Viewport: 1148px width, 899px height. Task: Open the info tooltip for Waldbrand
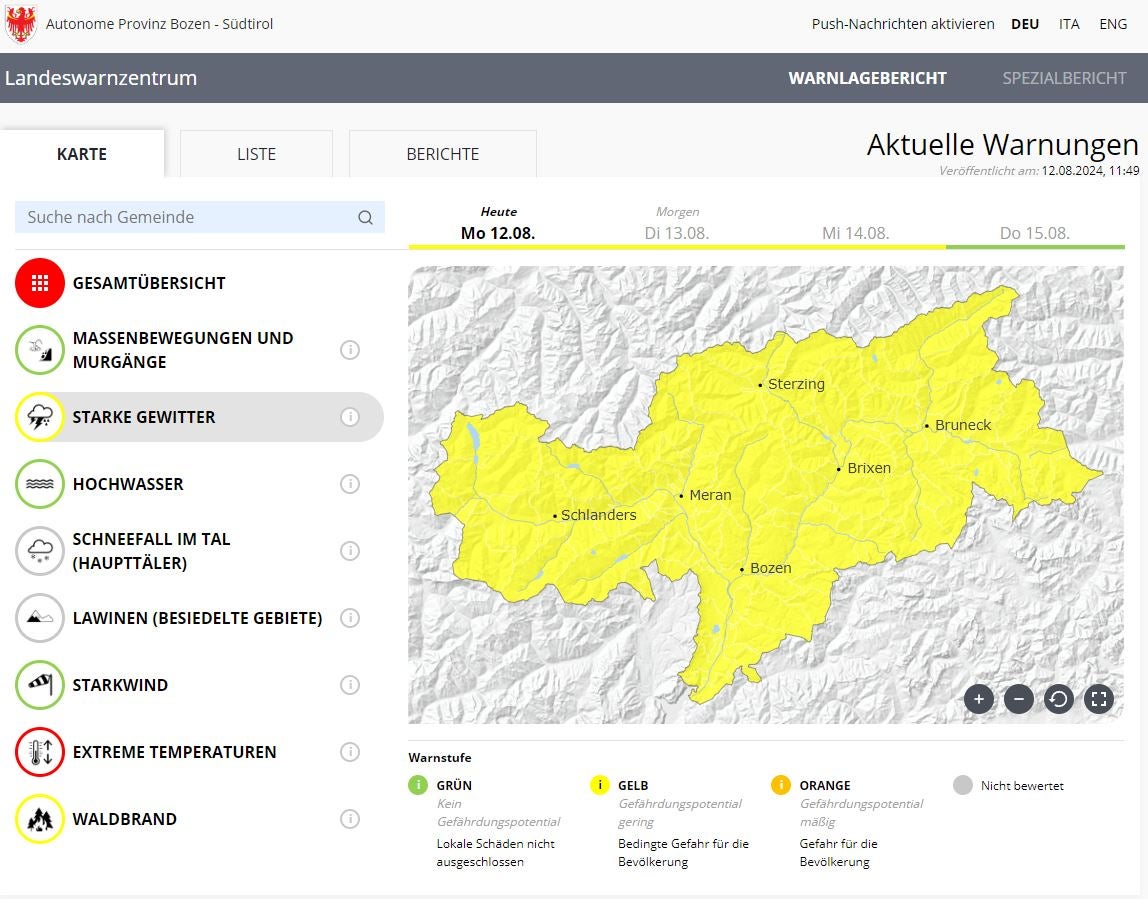tap(349, 819)
